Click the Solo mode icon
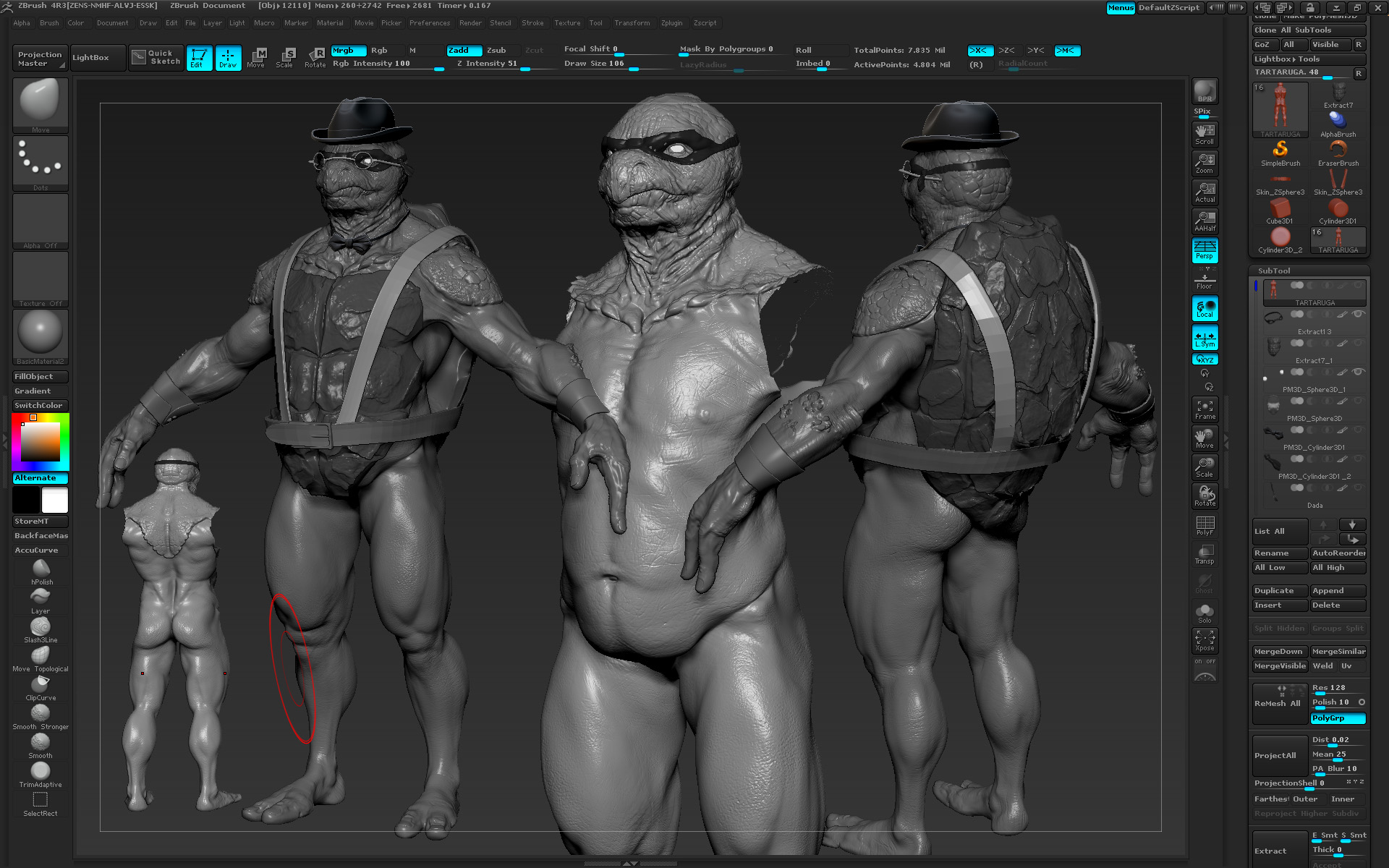1389x868 pixels. pyautogui.click(x=1205, y=613)
